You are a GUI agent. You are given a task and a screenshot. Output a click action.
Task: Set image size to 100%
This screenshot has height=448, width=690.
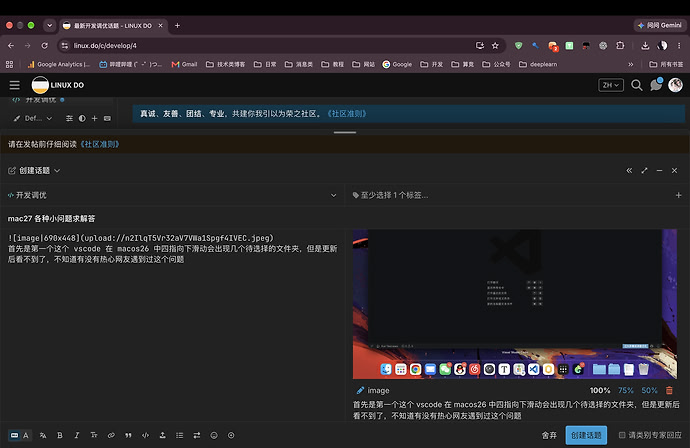point(600,390)
